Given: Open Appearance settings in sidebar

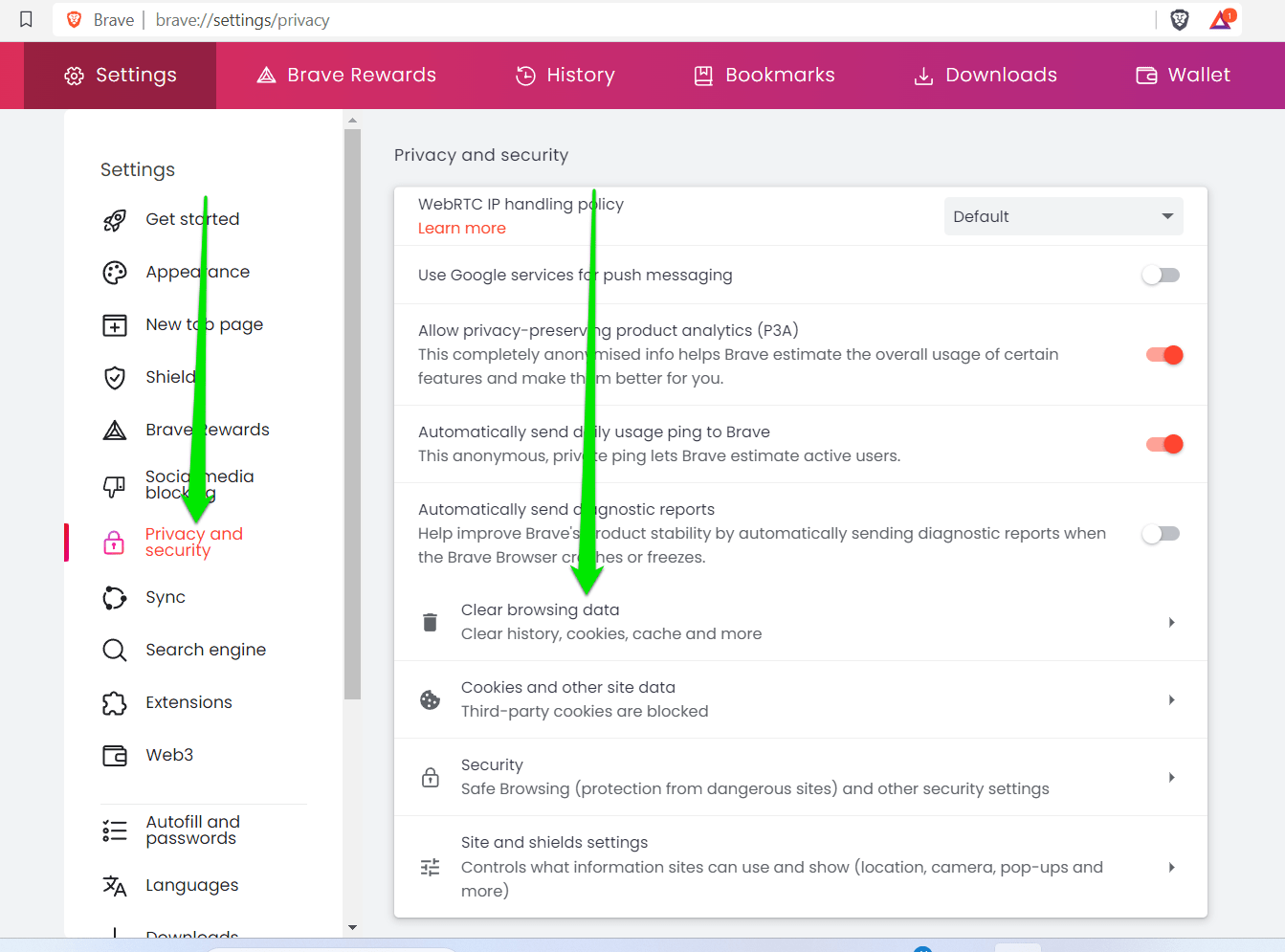Looking at the screenshot, I should tap(197, 273).
